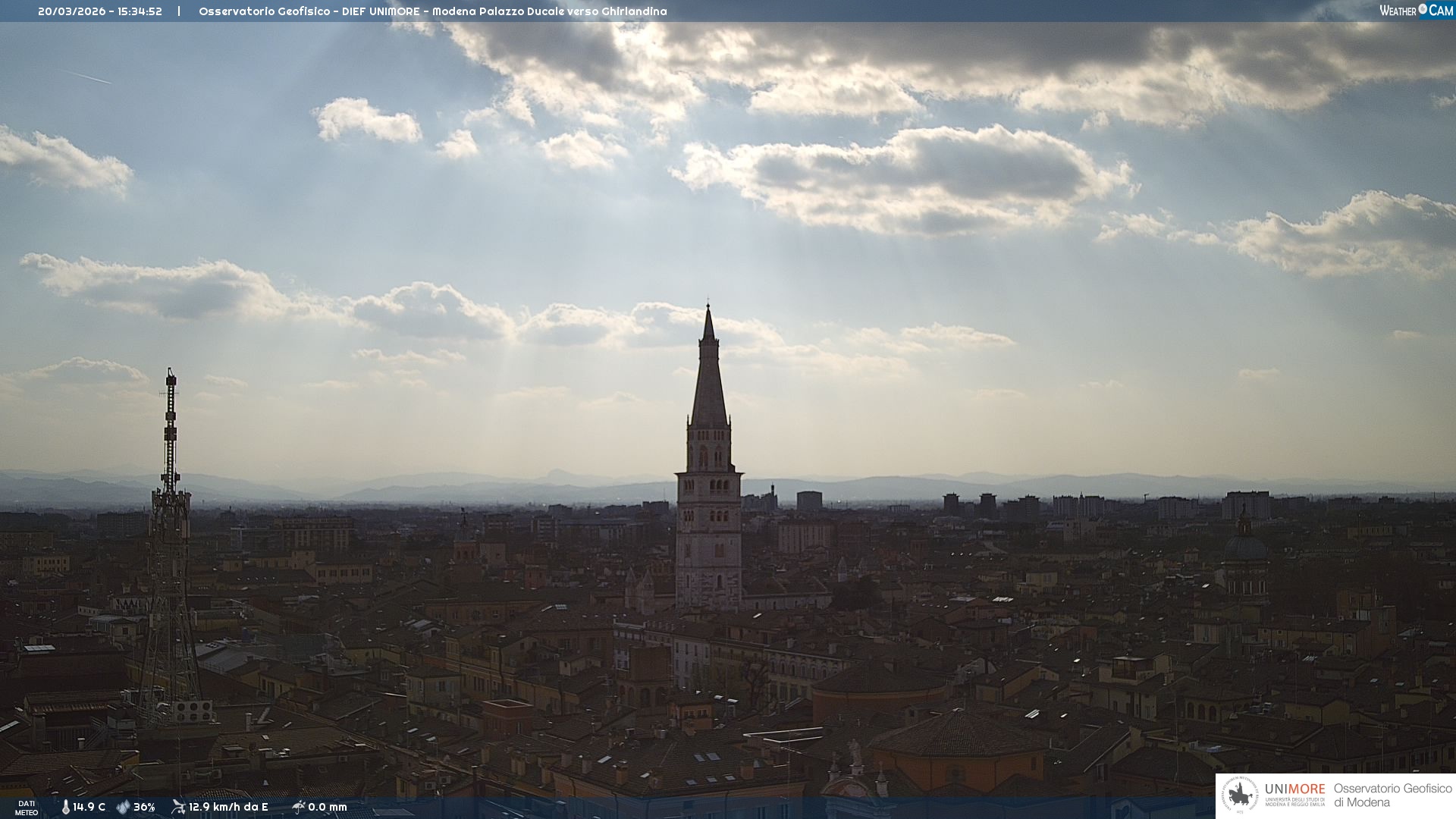Click Osservatorio Geofisico di Modena text
The width and height of the screenshot is (1456, 819).
[x=1392, y=795]
